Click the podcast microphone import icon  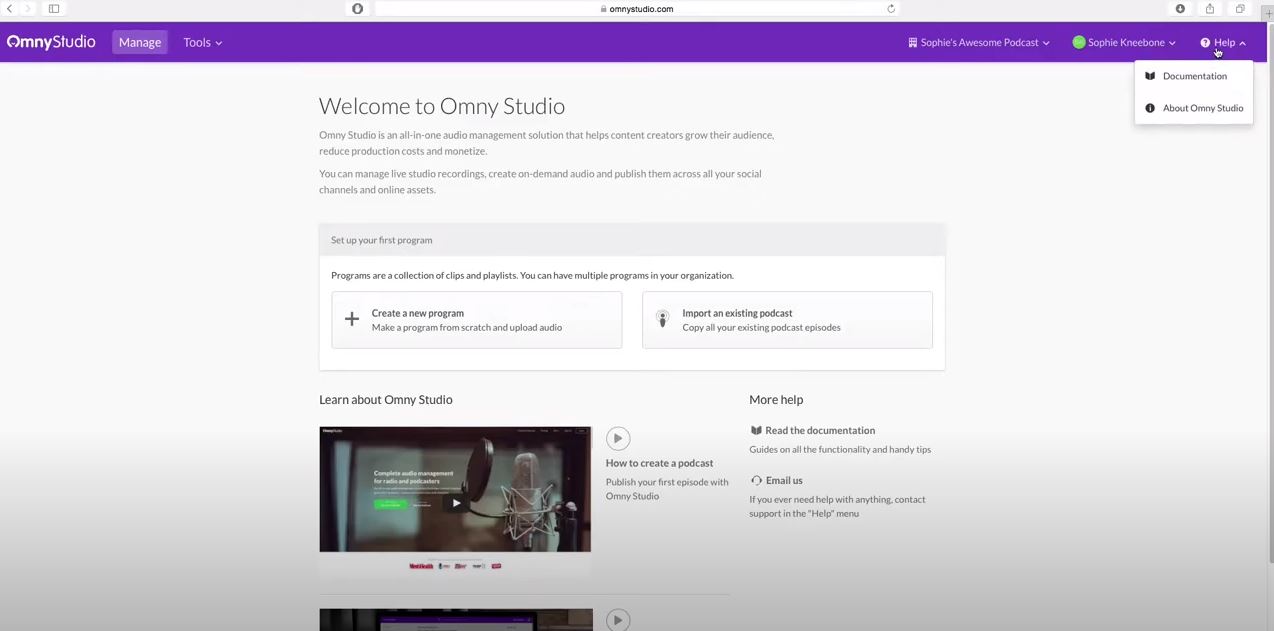[x=662, y=319]
